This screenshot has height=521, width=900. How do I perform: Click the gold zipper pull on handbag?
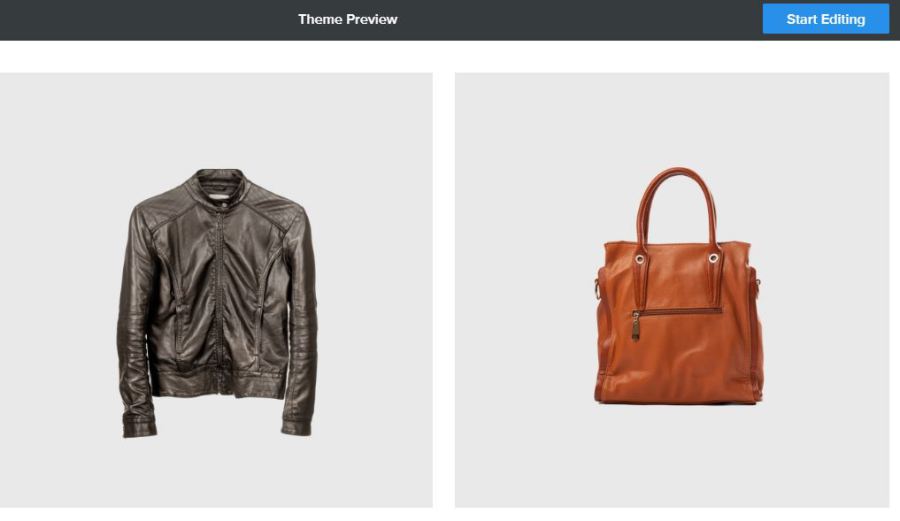[x=636, y=326]
